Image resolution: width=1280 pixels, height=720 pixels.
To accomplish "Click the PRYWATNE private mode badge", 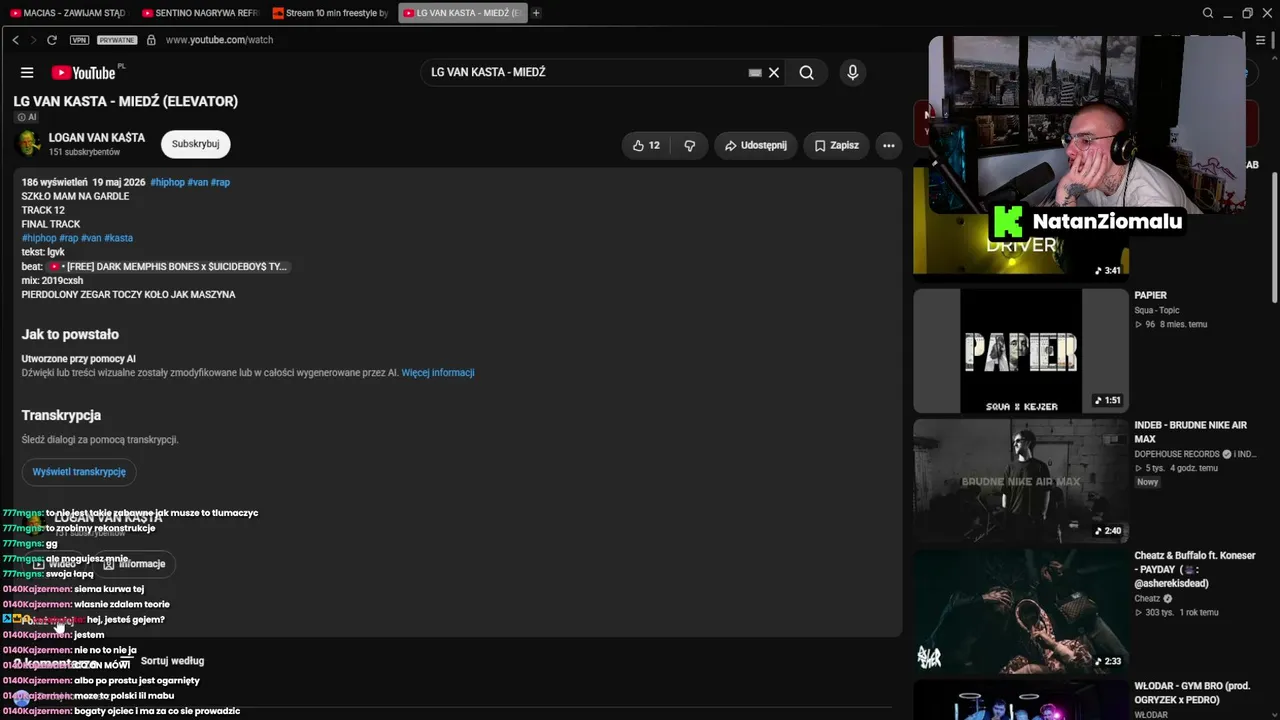I will [x=117, y=40].
